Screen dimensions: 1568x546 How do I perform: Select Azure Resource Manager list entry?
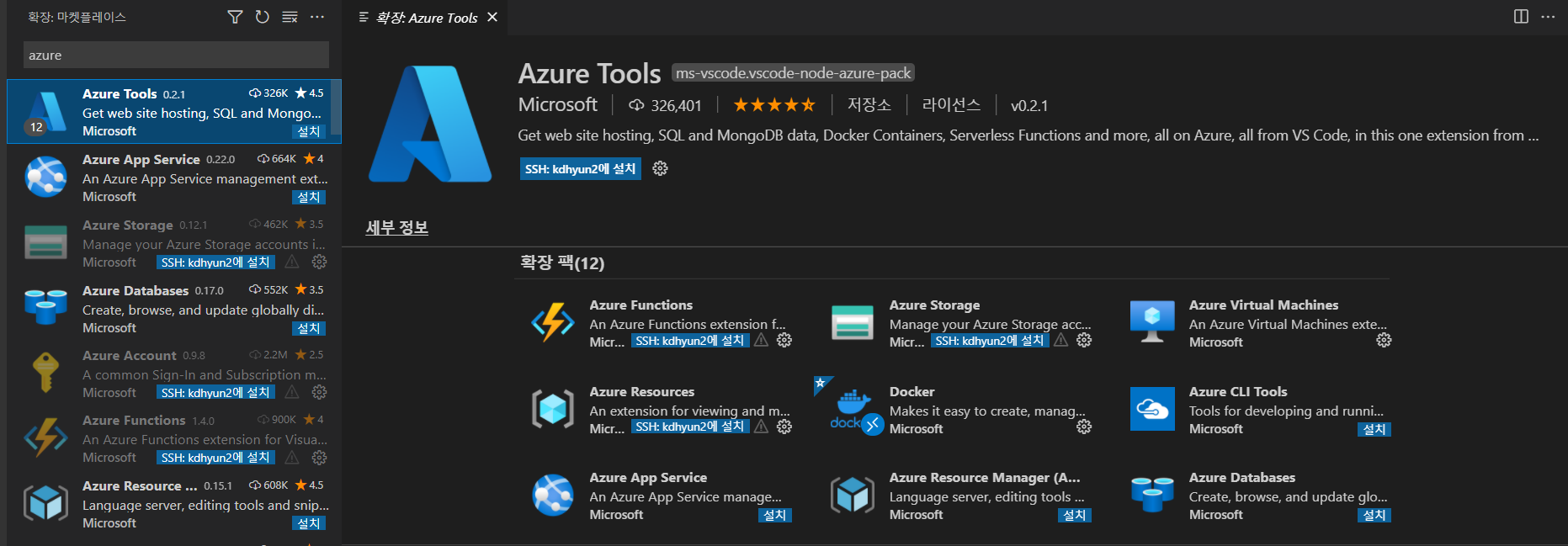[174, 504]
